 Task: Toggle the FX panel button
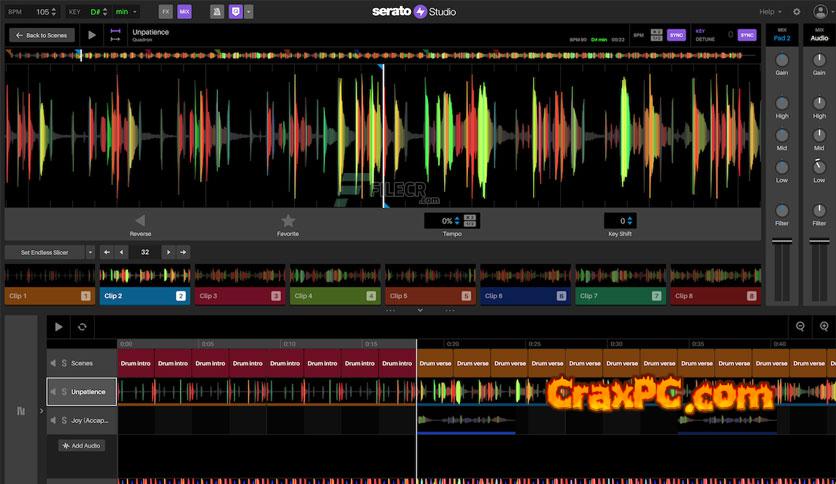coord(165,12)
